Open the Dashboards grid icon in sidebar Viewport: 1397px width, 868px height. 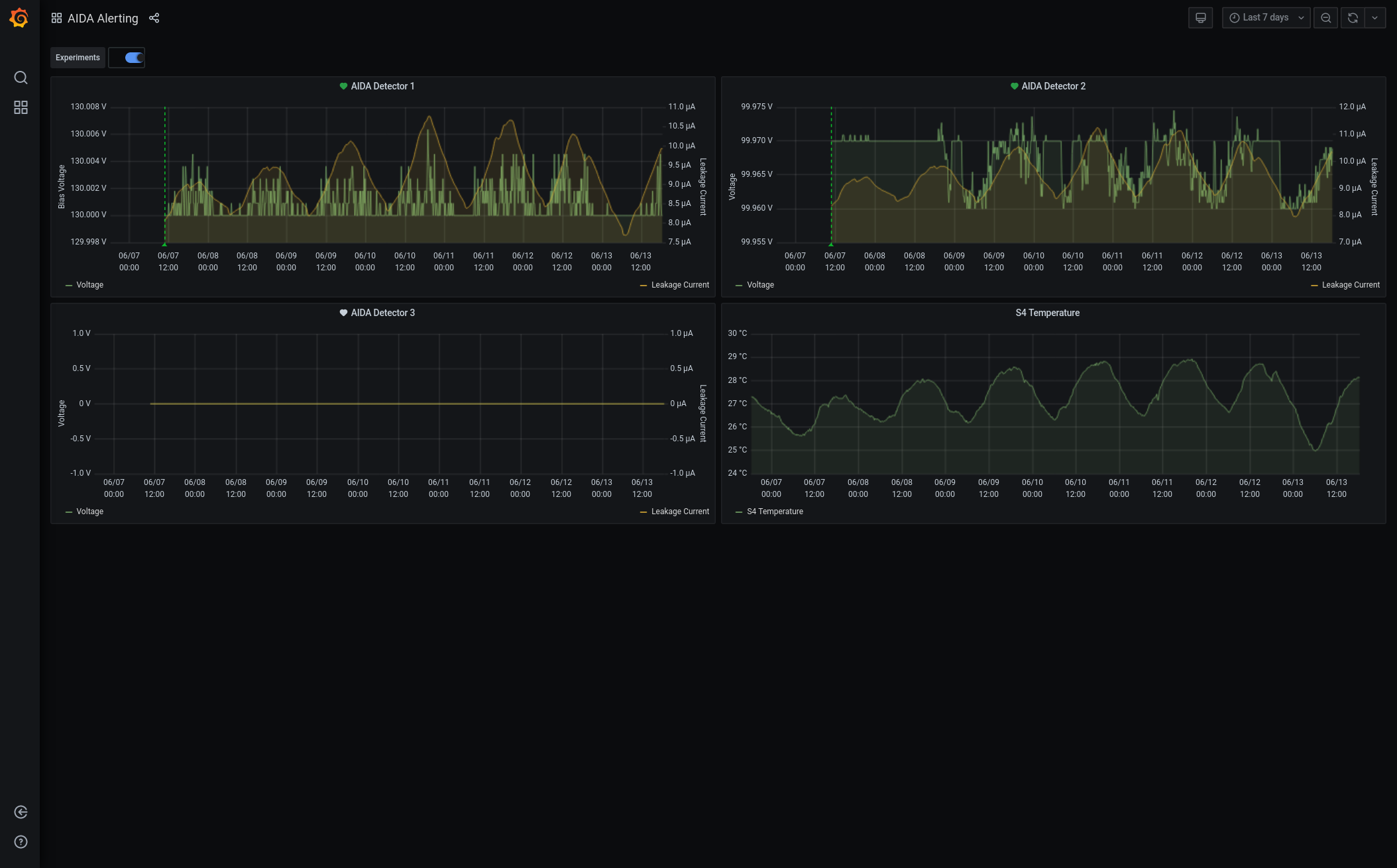coord(21,107)
